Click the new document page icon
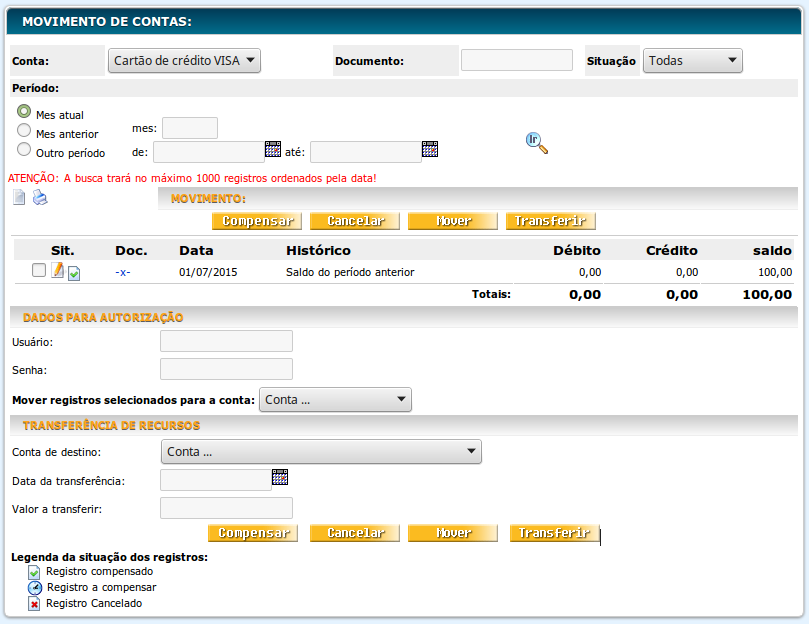Screen dimensions: 809x624 point(19,197)
